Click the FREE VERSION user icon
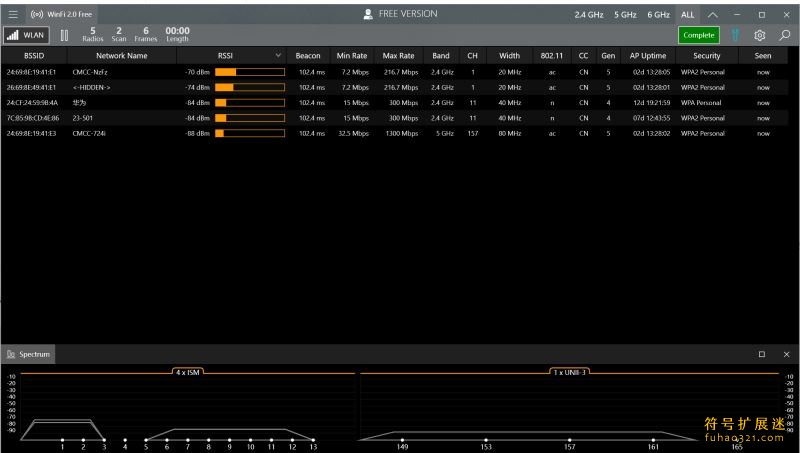 click(368, 14)
